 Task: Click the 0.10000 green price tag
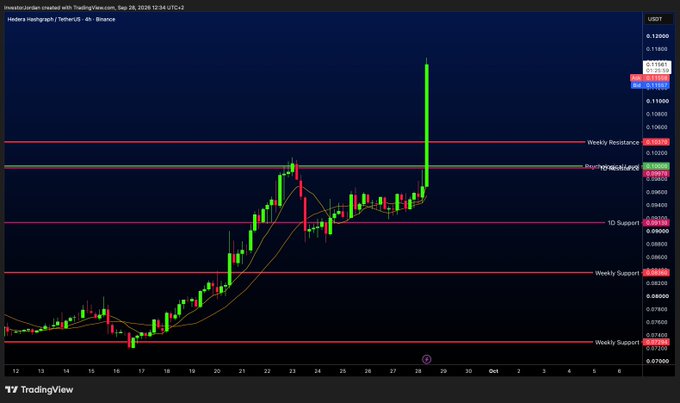pyautogui.click(x=656, y=166)
